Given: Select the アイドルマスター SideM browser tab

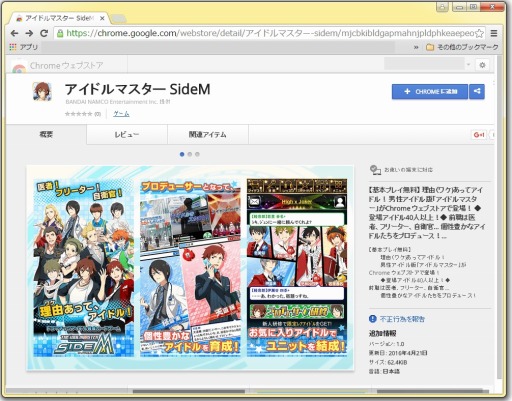Looking at the screenshot, I should (x=59, y=18).
